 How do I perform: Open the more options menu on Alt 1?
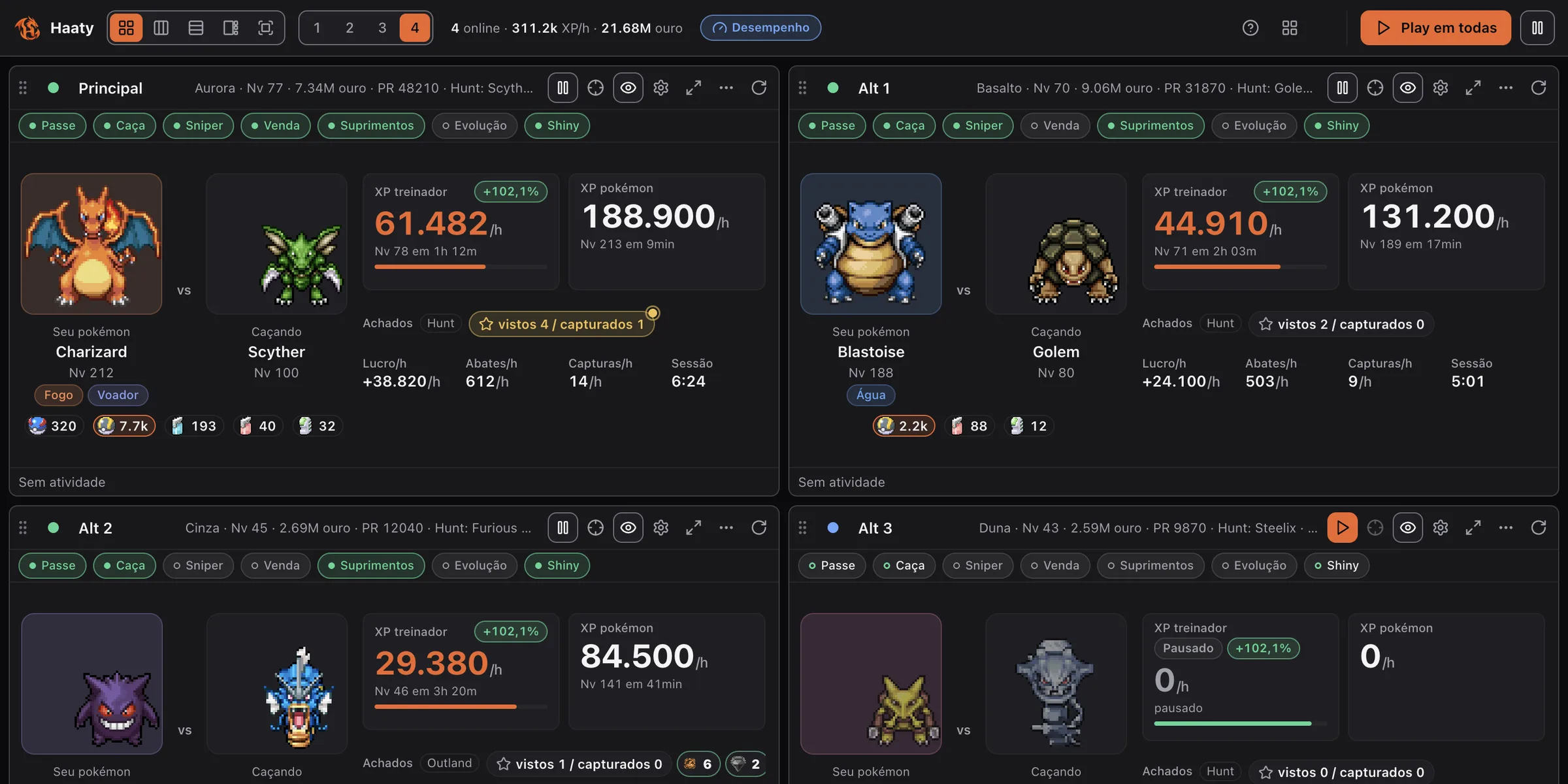(1505, 88)
